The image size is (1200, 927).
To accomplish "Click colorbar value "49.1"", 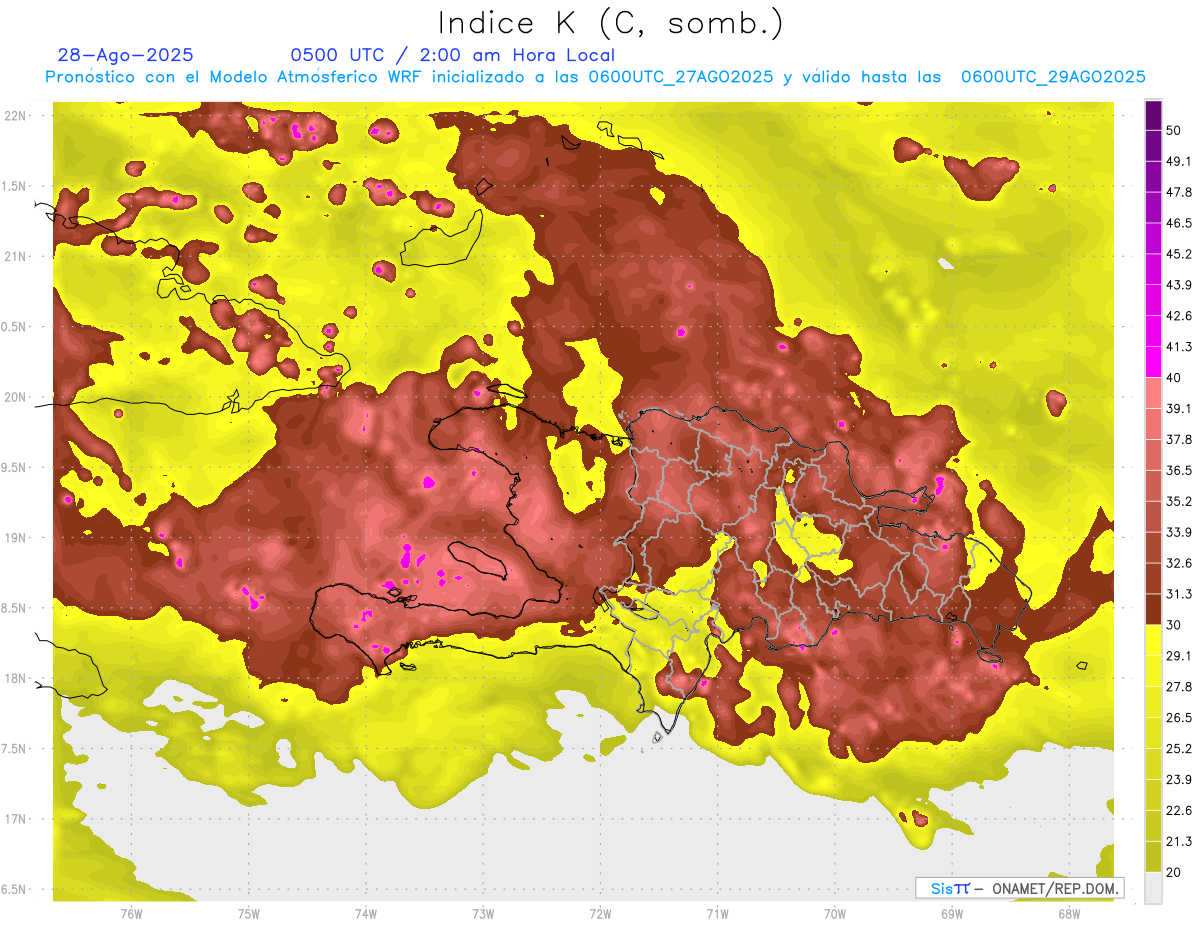I will click(x=1179, y=161).
